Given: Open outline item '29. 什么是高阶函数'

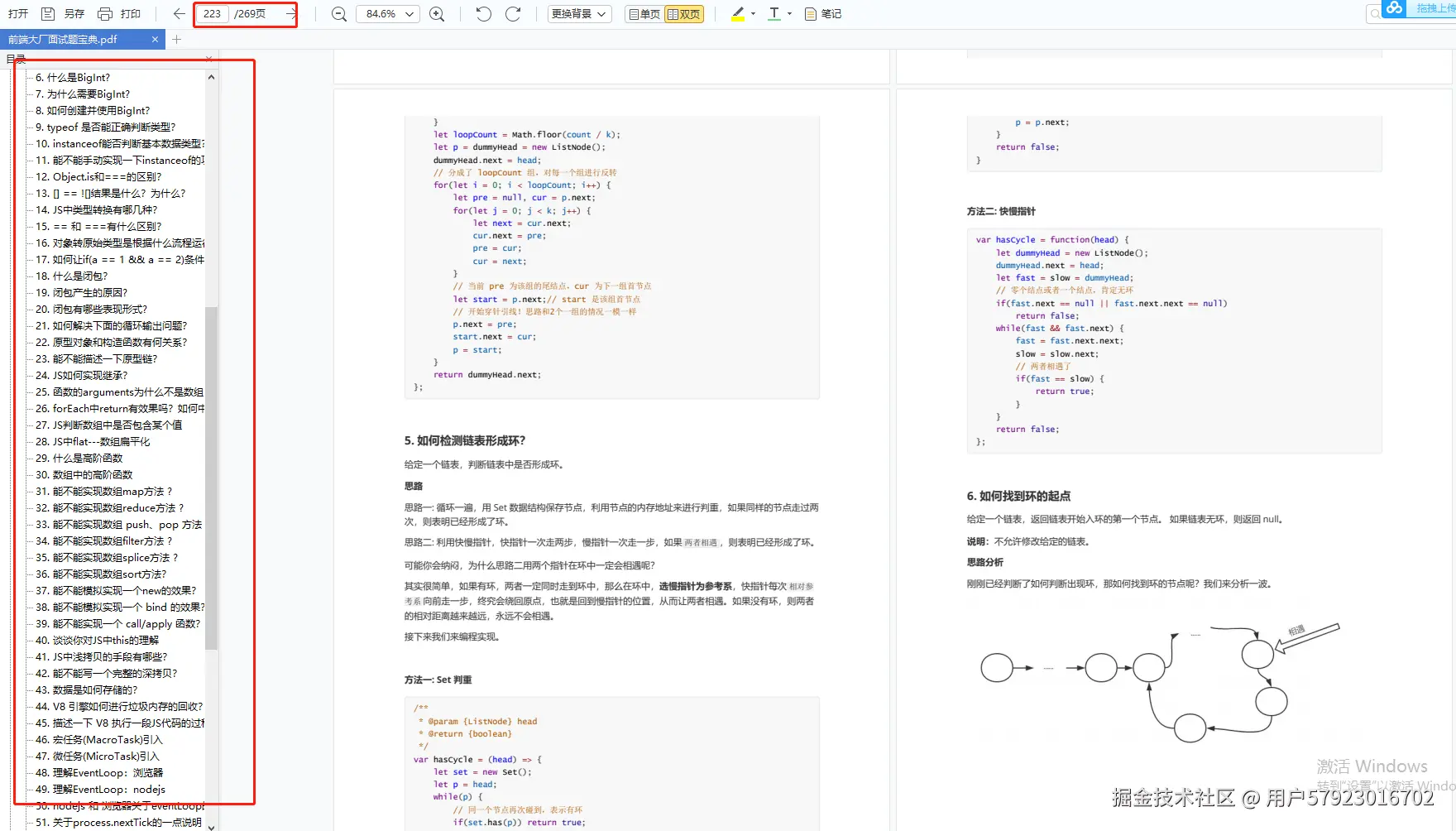Looking at the screenshot, I should coord(79,459).
